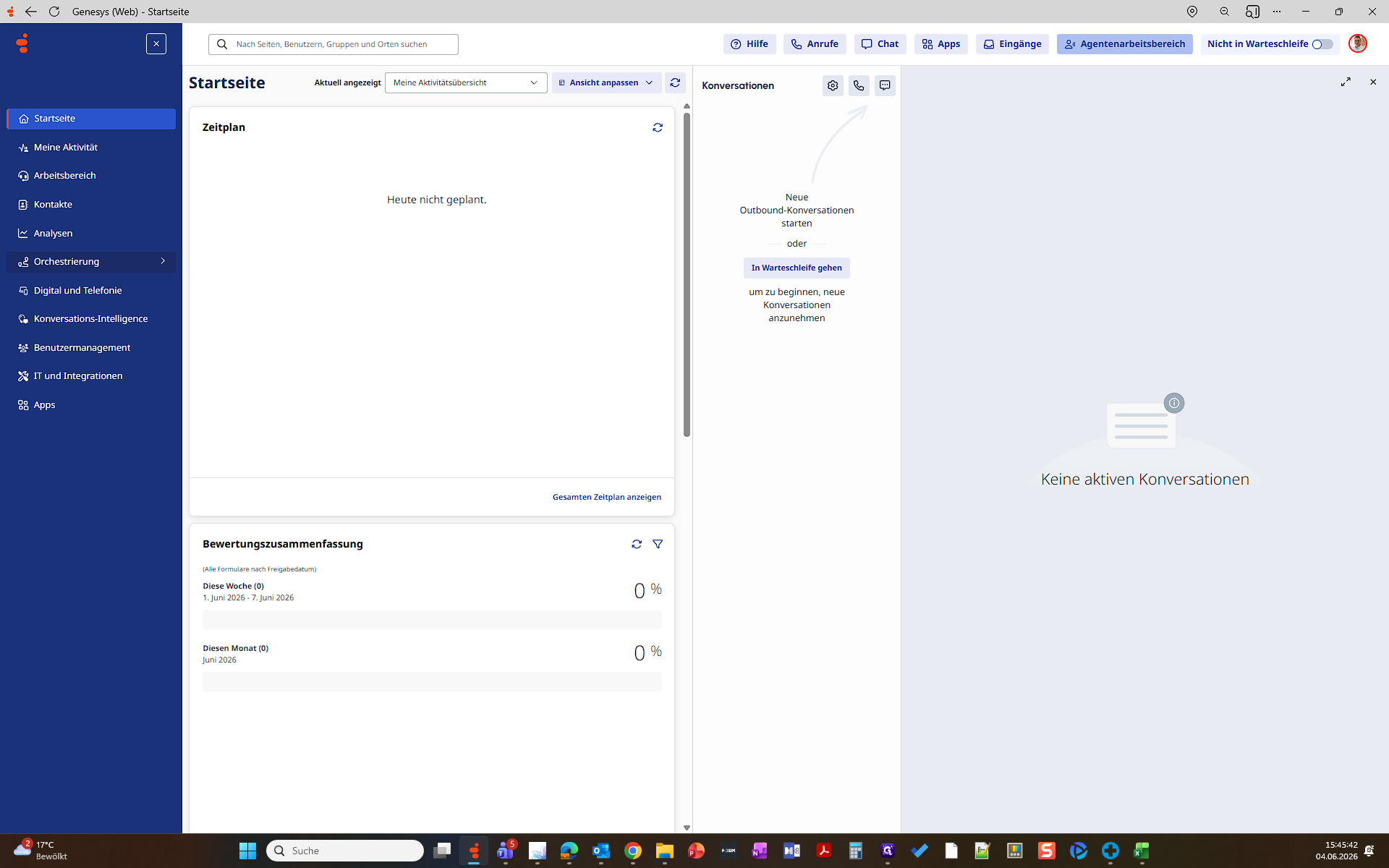Image resolution: width=1389 pixels, height=868 pixels.
Task: Open Konversations-Intelligence in the sidebar
Action: click(91, 319)
